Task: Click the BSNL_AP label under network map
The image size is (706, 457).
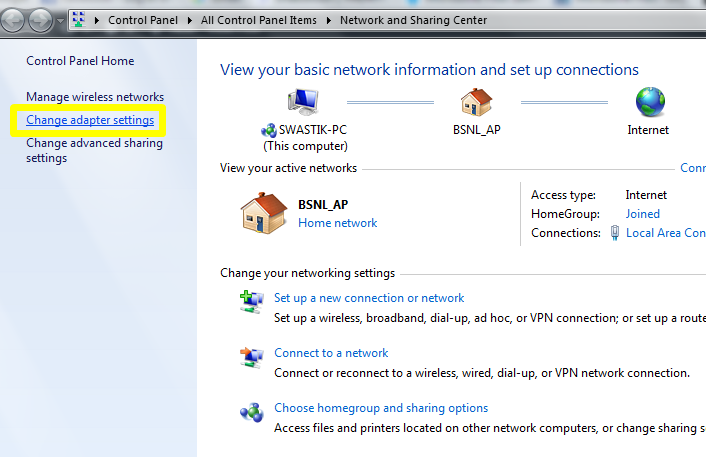Action: (x=477, y=130)
